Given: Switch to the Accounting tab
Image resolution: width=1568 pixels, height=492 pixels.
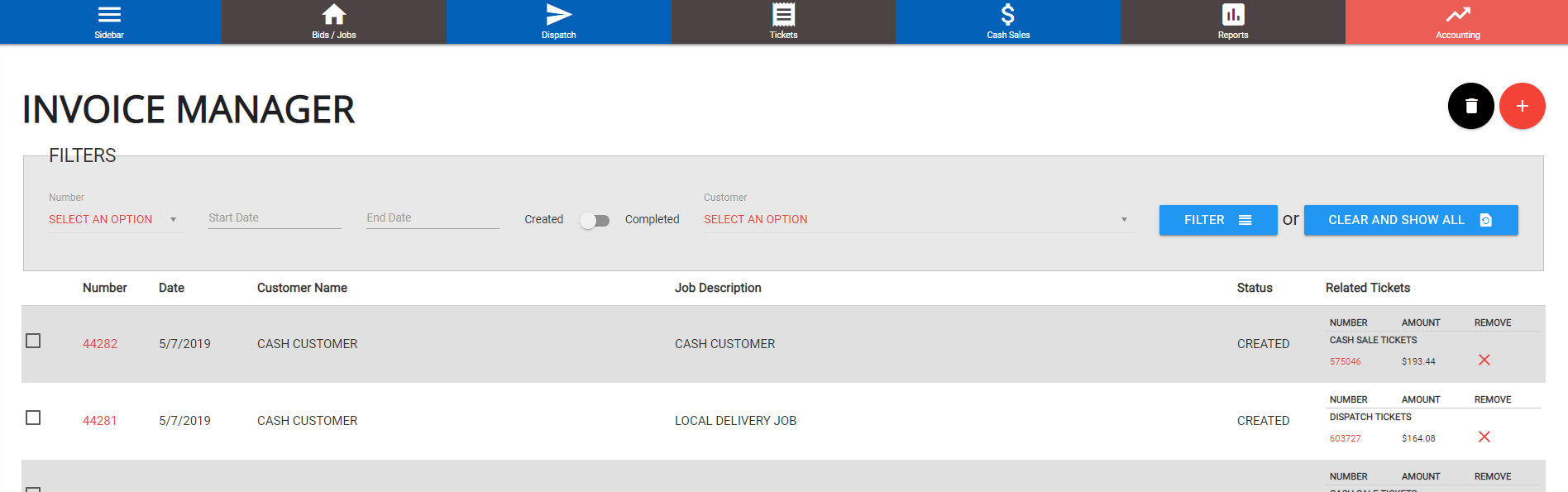Looking at the screenshot, I should click(1457, 21).
